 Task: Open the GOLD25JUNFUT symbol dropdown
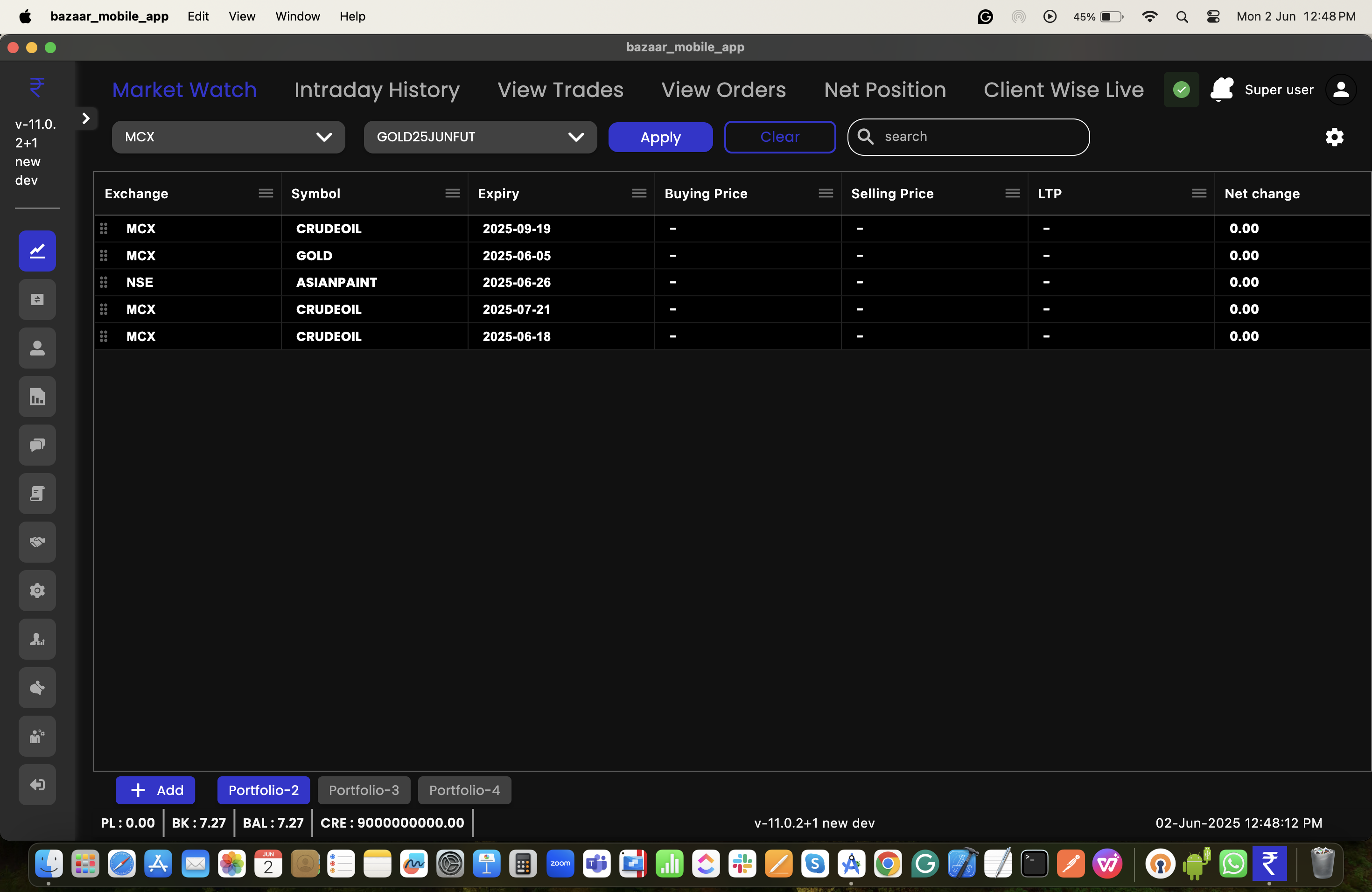[480, 137]
